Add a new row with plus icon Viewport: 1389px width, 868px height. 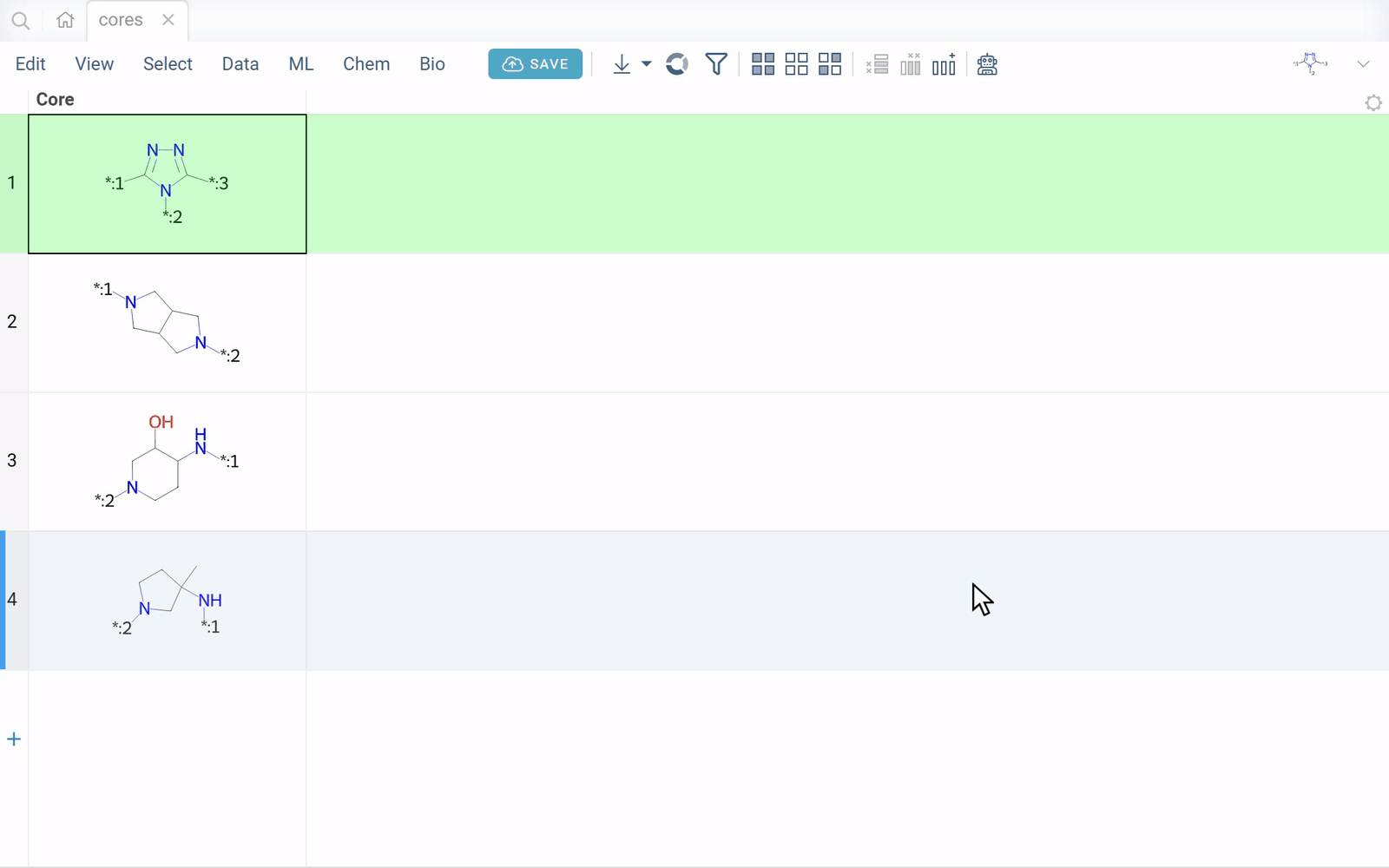coord(14,740)
